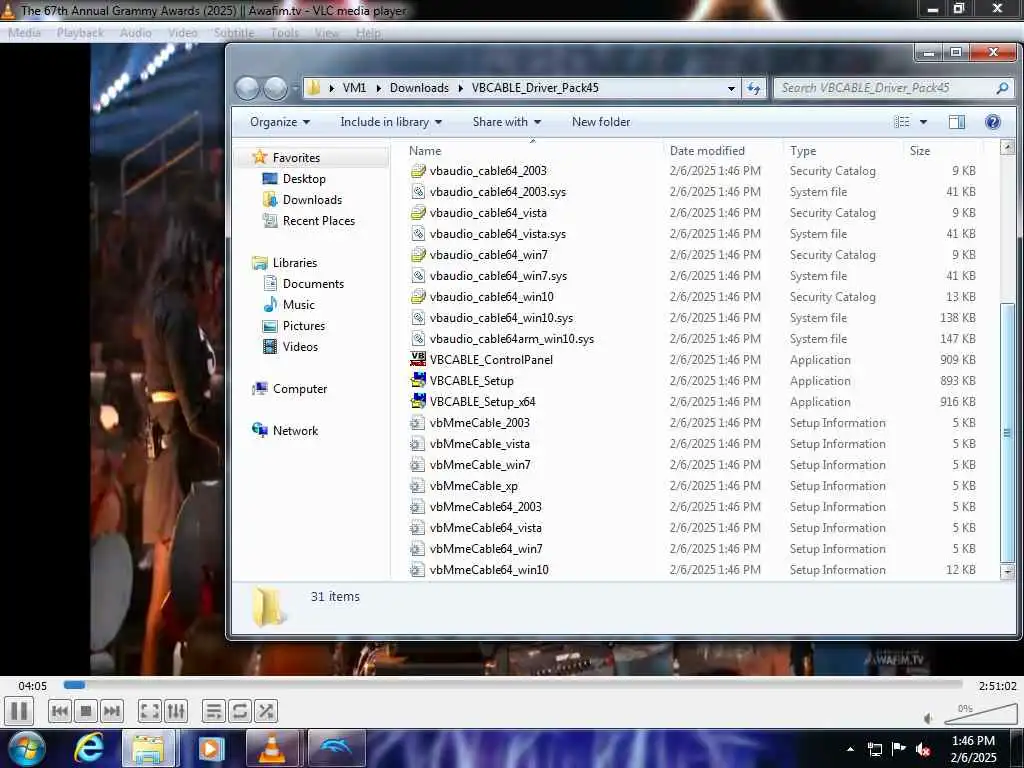1024x768 pixels.
Task: Open VLC Video menu
Action: [182, 33]
